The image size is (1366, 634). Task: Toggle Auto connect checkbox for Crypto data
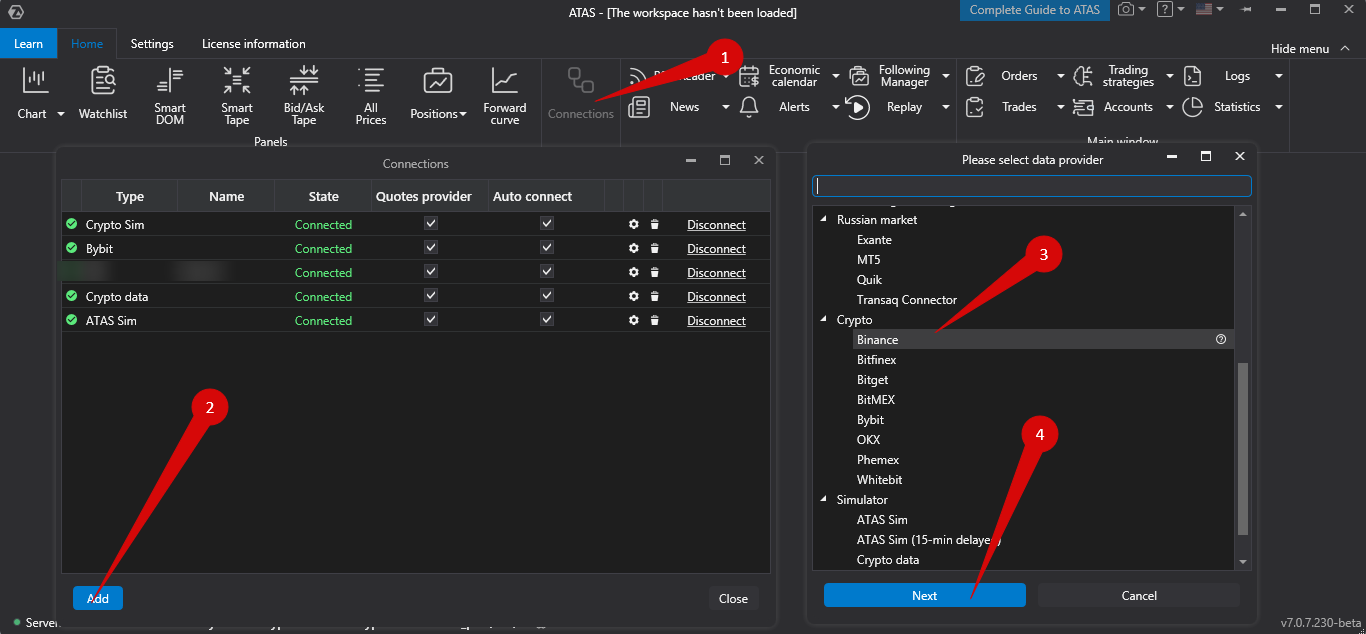coord(547,296)
